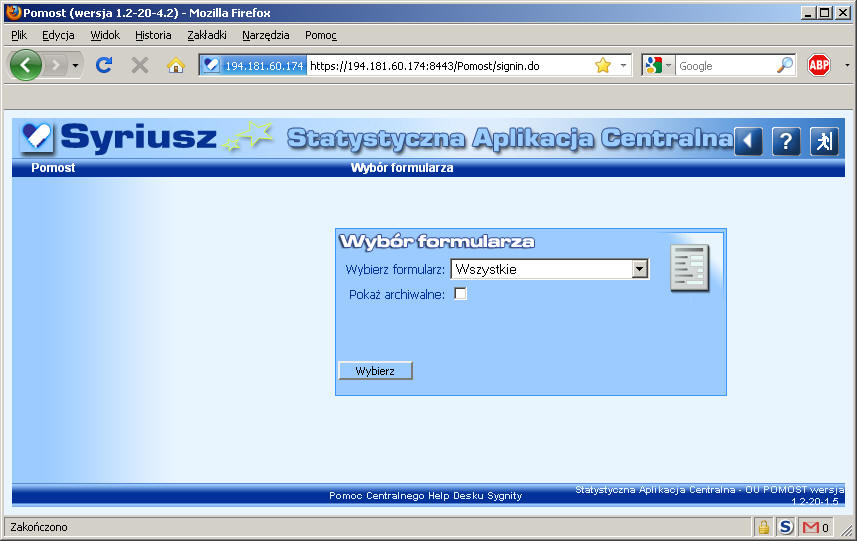Image resolution: width=857 pixels, height=541 pixels.
Task: Go back with the green back arrow
Action: [x=25, y=65]
